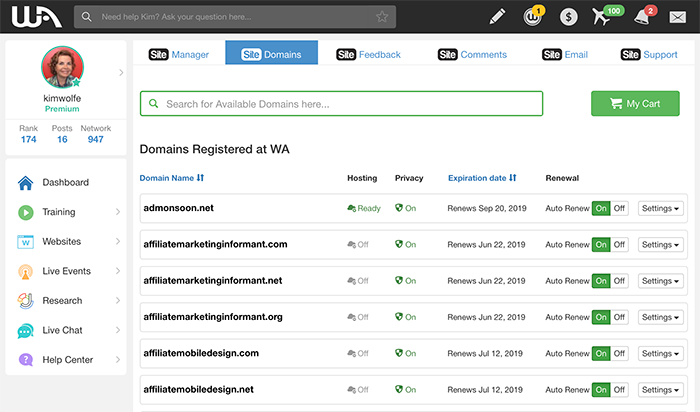Turn off auto renew for affiliatemarketinginformant.net
700x412 pixels.
[x=619, y=281]
